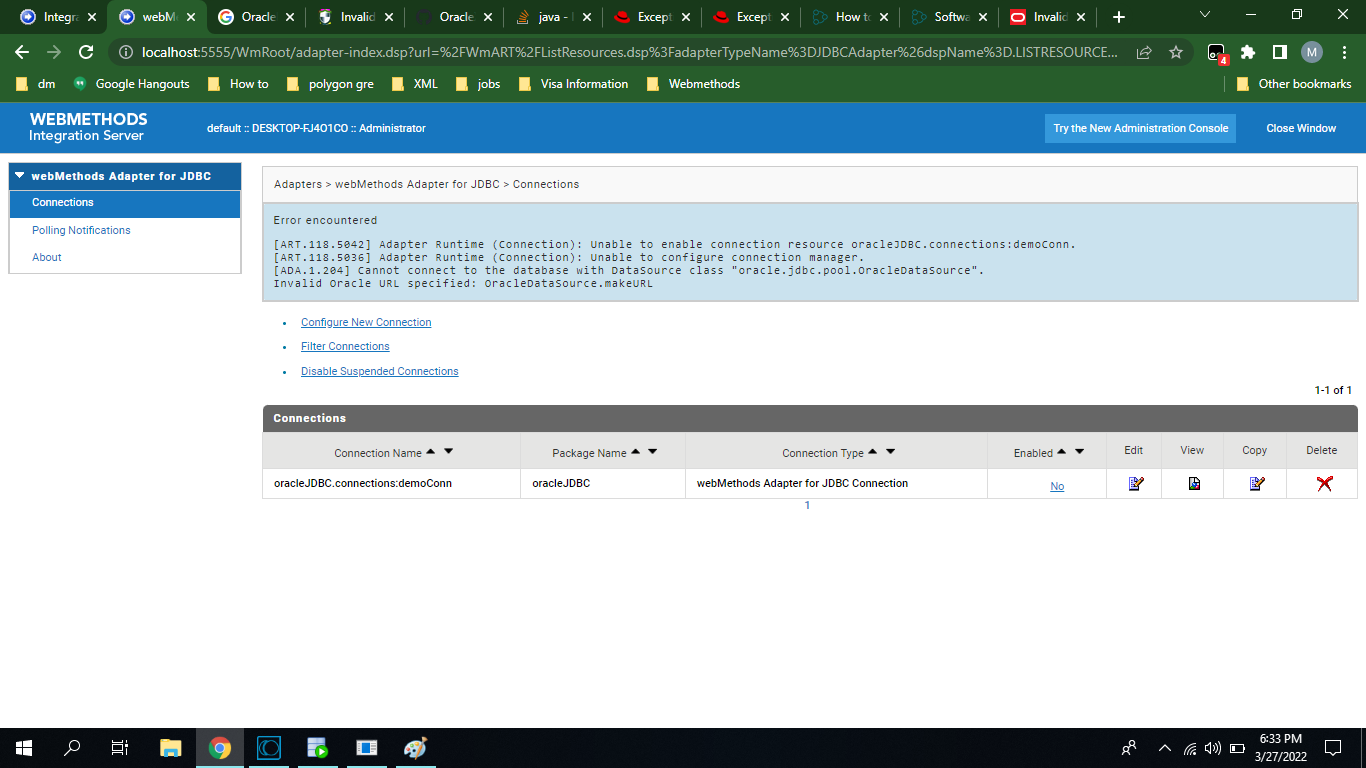Screen dimensions: 1366x768
Task: Open the Google Hangouts bookmark
Action: [x=131, y=84]
